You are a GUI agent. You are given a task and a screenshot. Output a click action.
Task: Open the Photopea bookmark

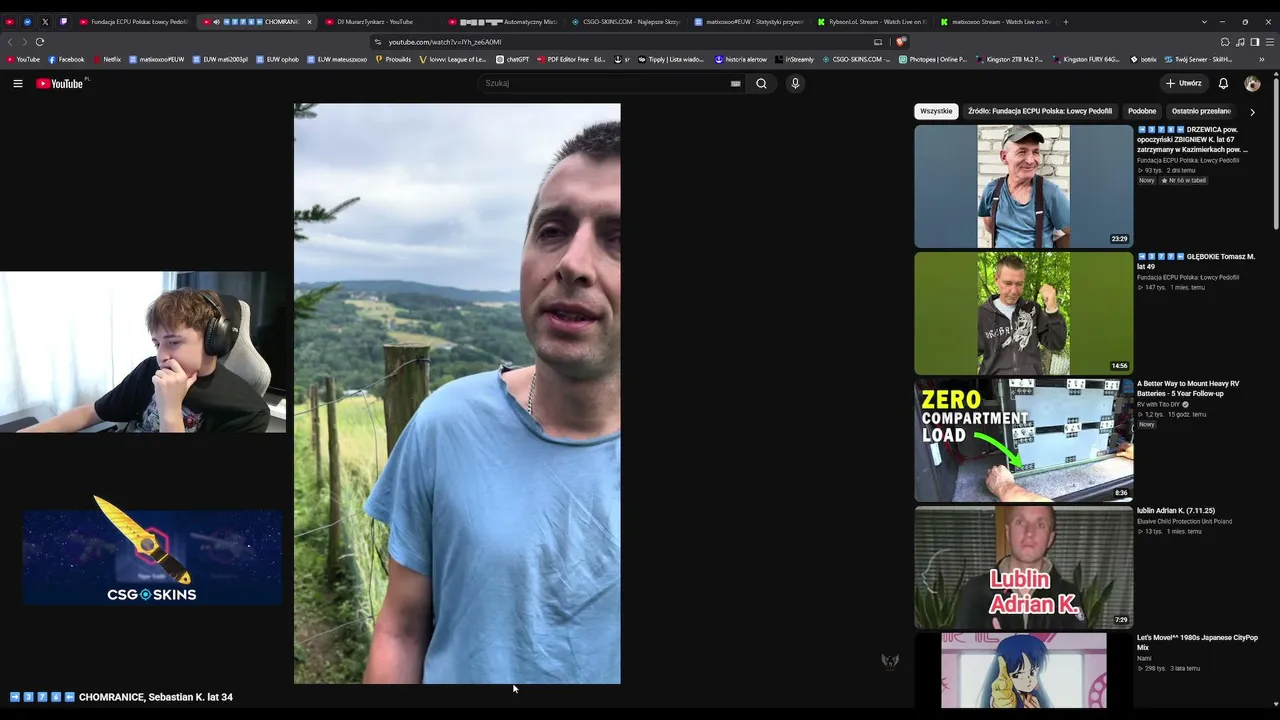point(933,60)
